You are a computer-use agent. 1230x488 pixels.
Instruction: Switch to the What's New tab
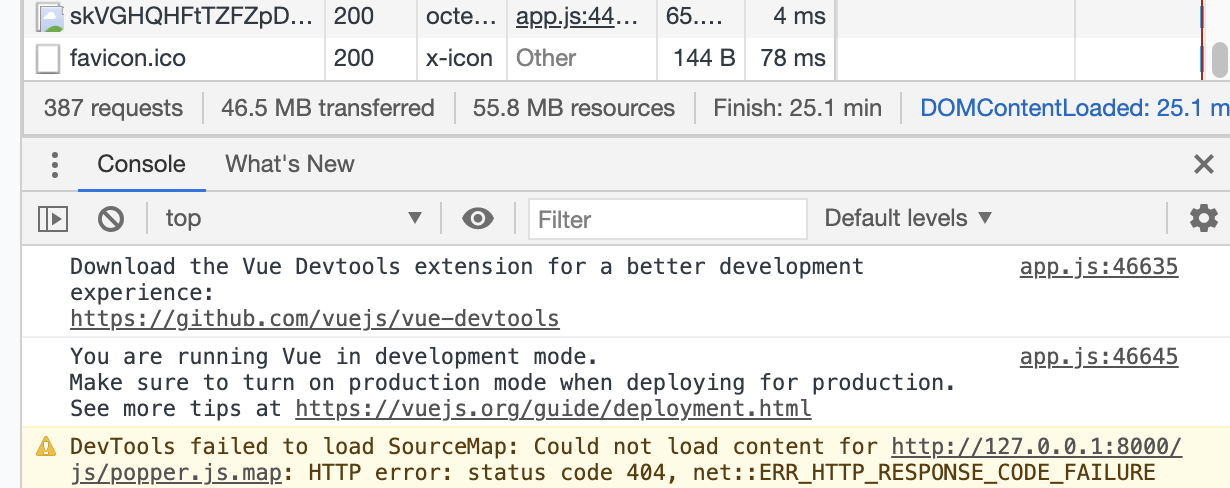coord(290,164)
